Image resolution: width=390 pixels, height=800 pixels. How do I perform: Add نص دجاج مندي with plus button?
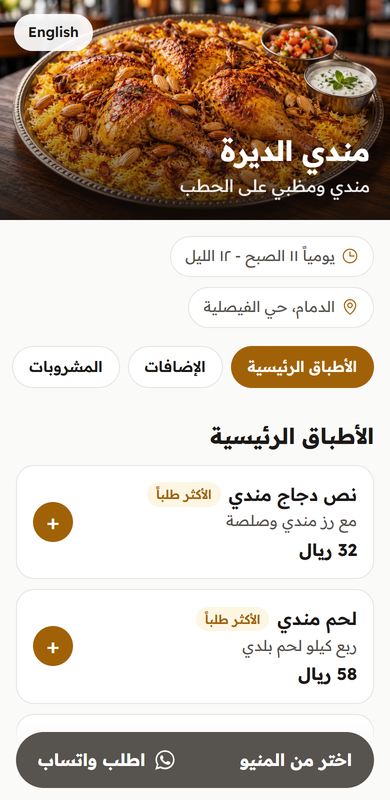53,522
